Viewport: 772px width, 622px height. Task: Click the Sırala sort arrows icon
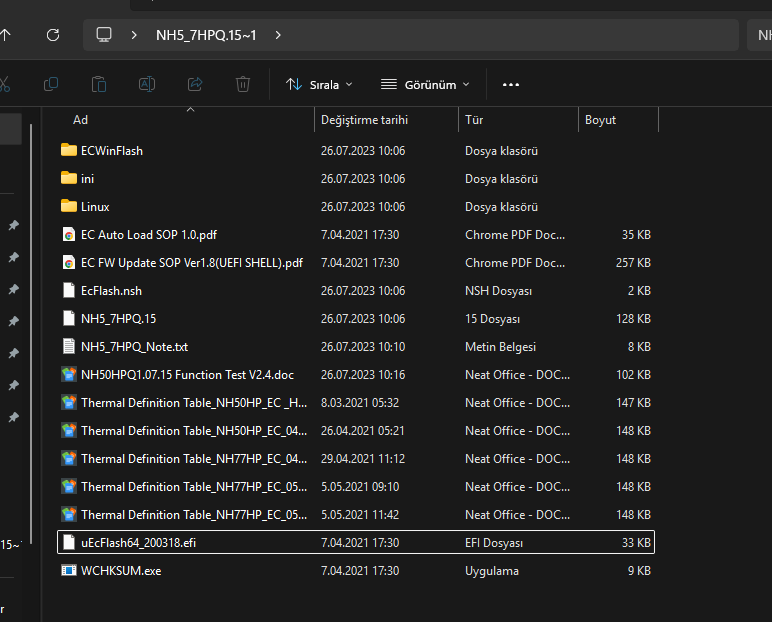click(294, 84)
